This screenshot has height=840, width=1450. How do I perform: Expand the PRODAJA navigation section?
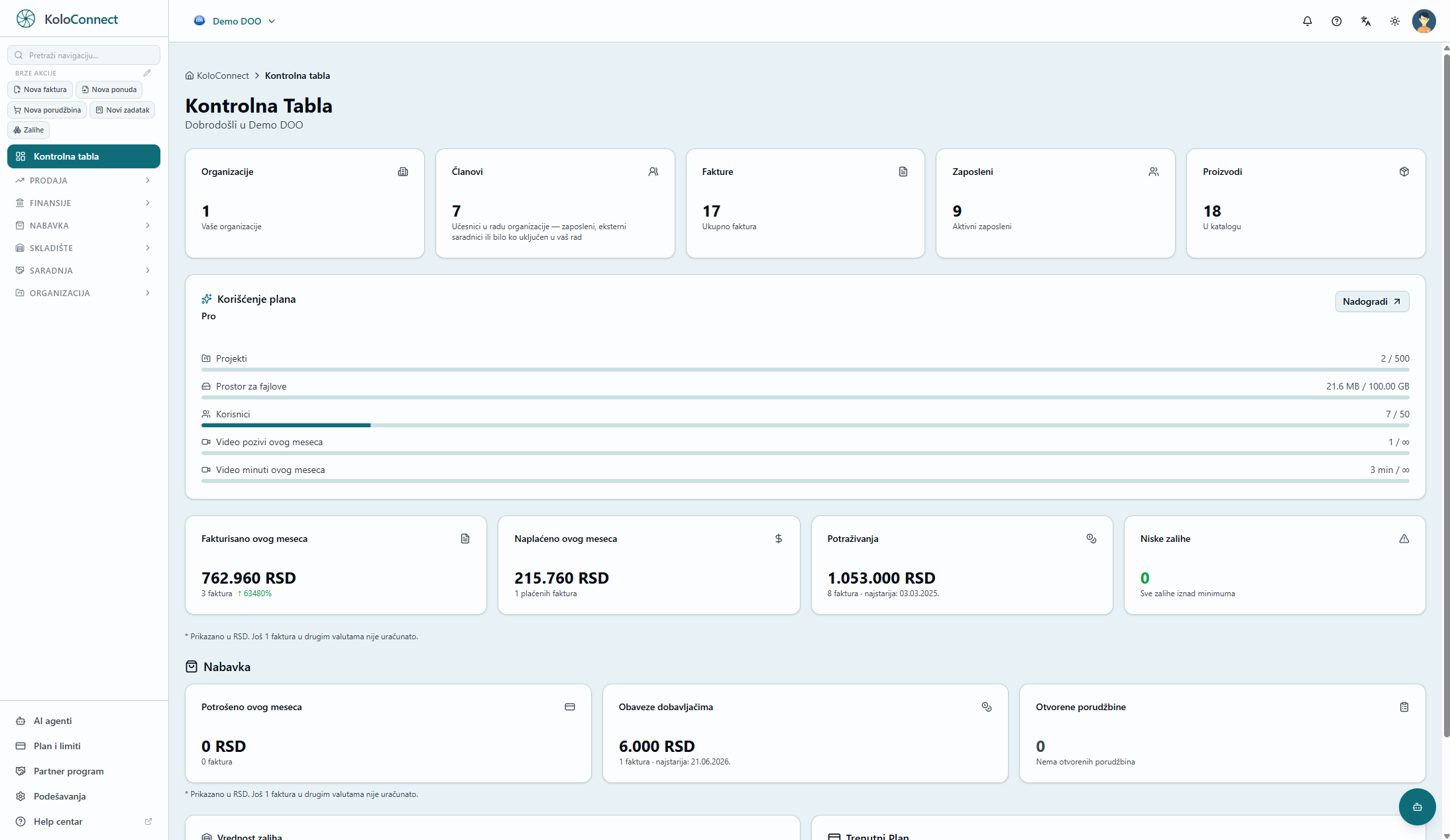[84, 180]
